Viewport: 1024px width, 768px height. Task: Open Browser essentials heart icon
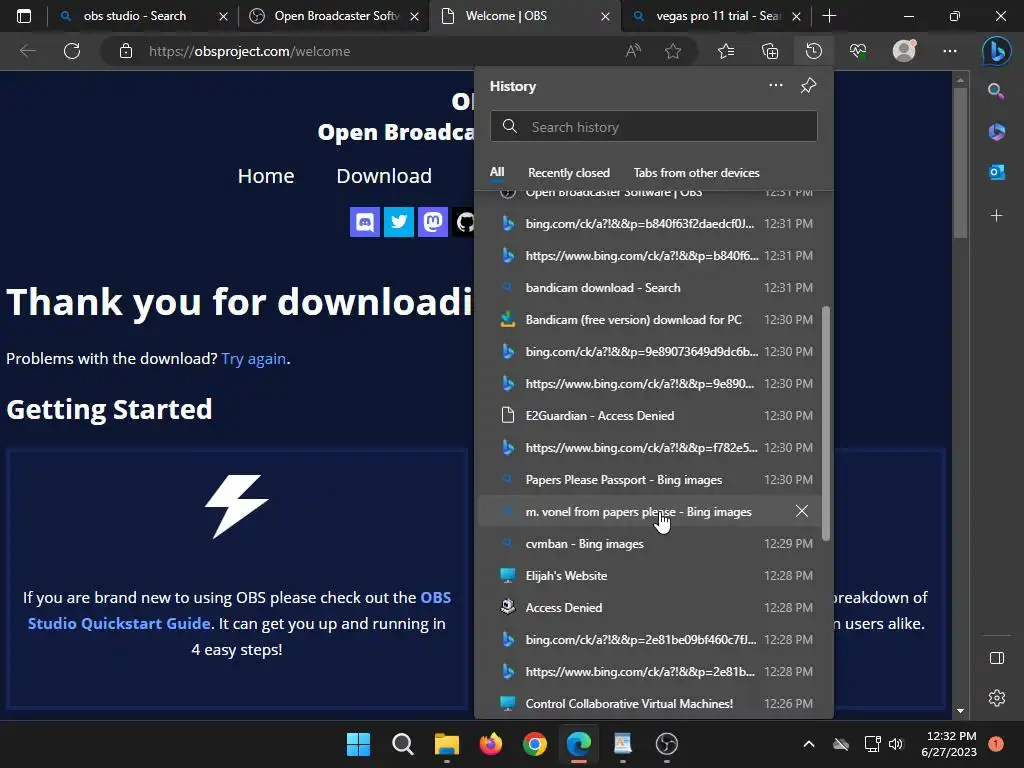(x=857, y=51)
